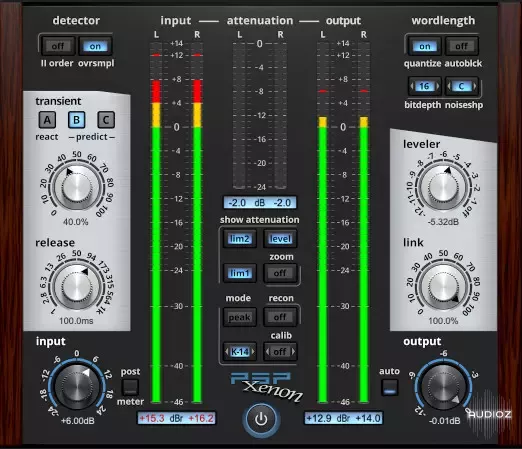Reset input peak readout +15.3 dBr
Image resolution: width=522 pixels, height=449 pixels.
(176, 418)
